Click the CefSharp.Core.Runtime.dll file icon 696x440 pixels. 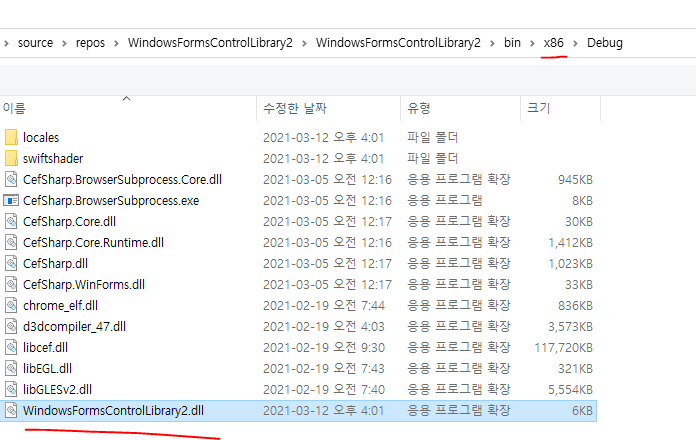11,242
